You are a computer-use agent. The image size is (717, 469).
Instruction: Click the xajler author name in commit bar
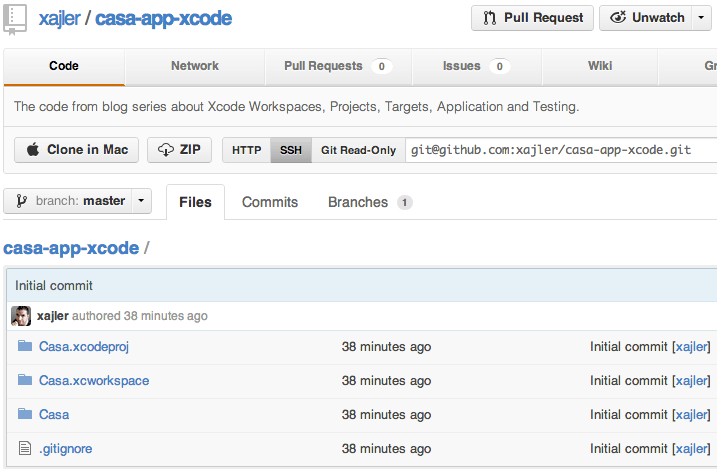pyautogui.click(x=53, y=316)
